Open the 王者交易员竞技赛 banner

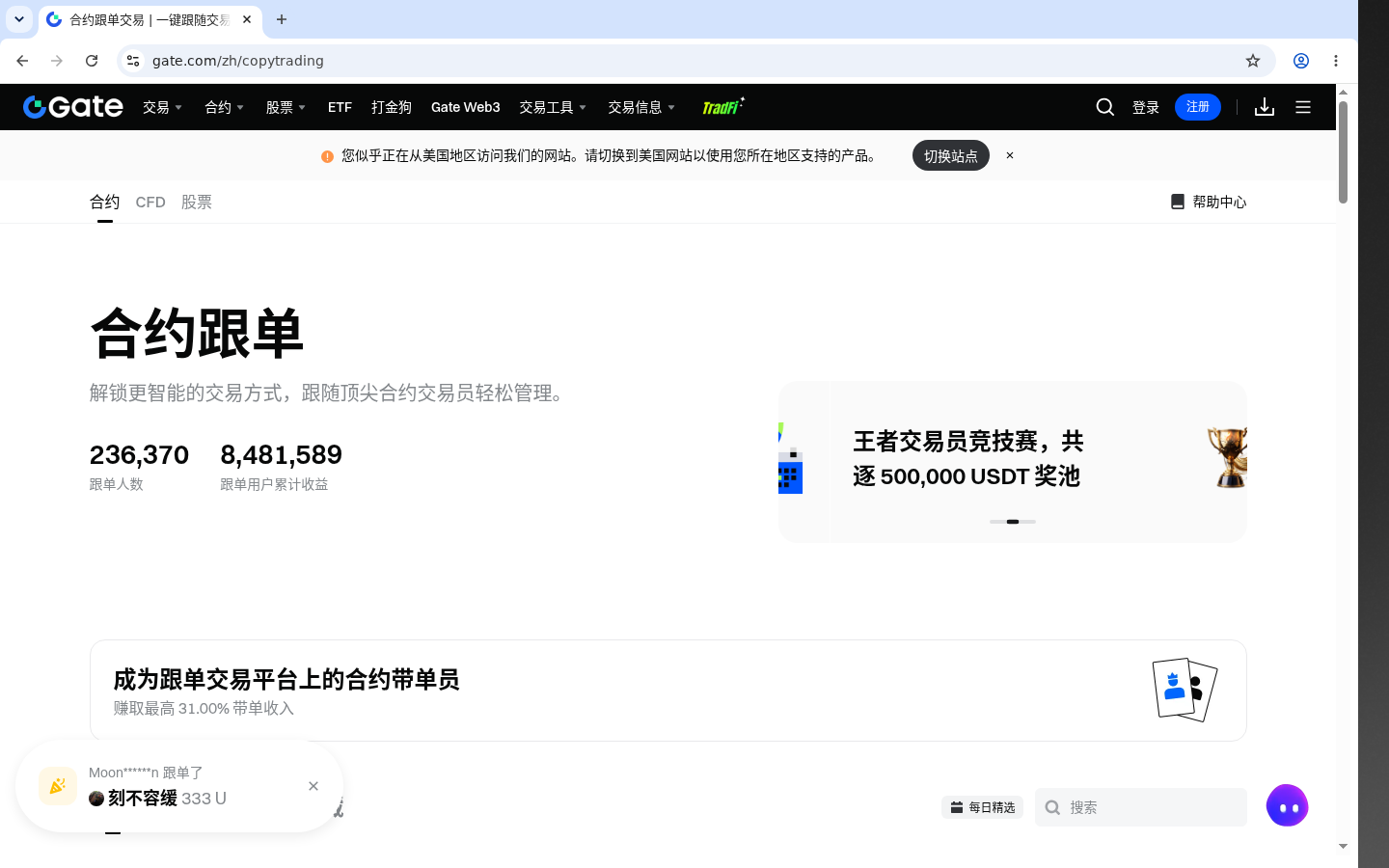coord(1013,461)
